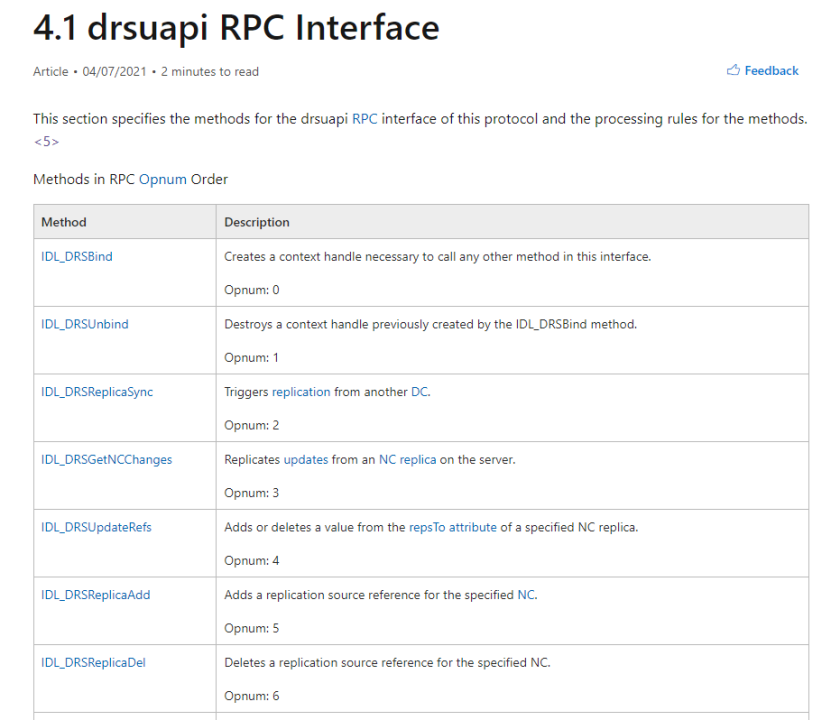This screenshot has height=720, width=840.
Task: Click the Description column header
Action: tap(257, 222)
